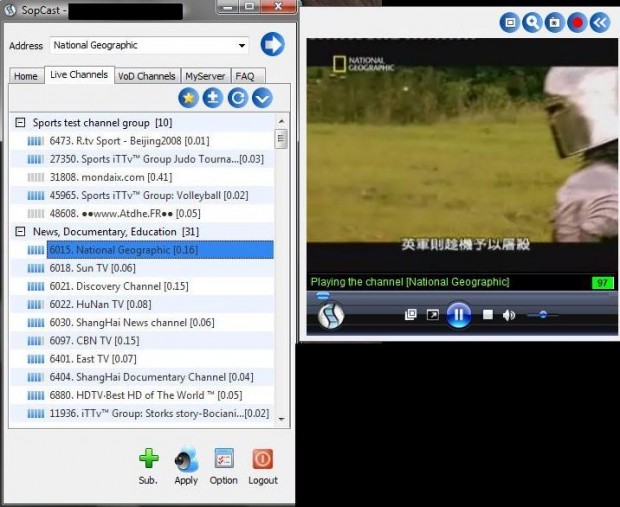Collapse News, Documentary, Education group
This screenshot has height=507, width=620.
[20, 231]
